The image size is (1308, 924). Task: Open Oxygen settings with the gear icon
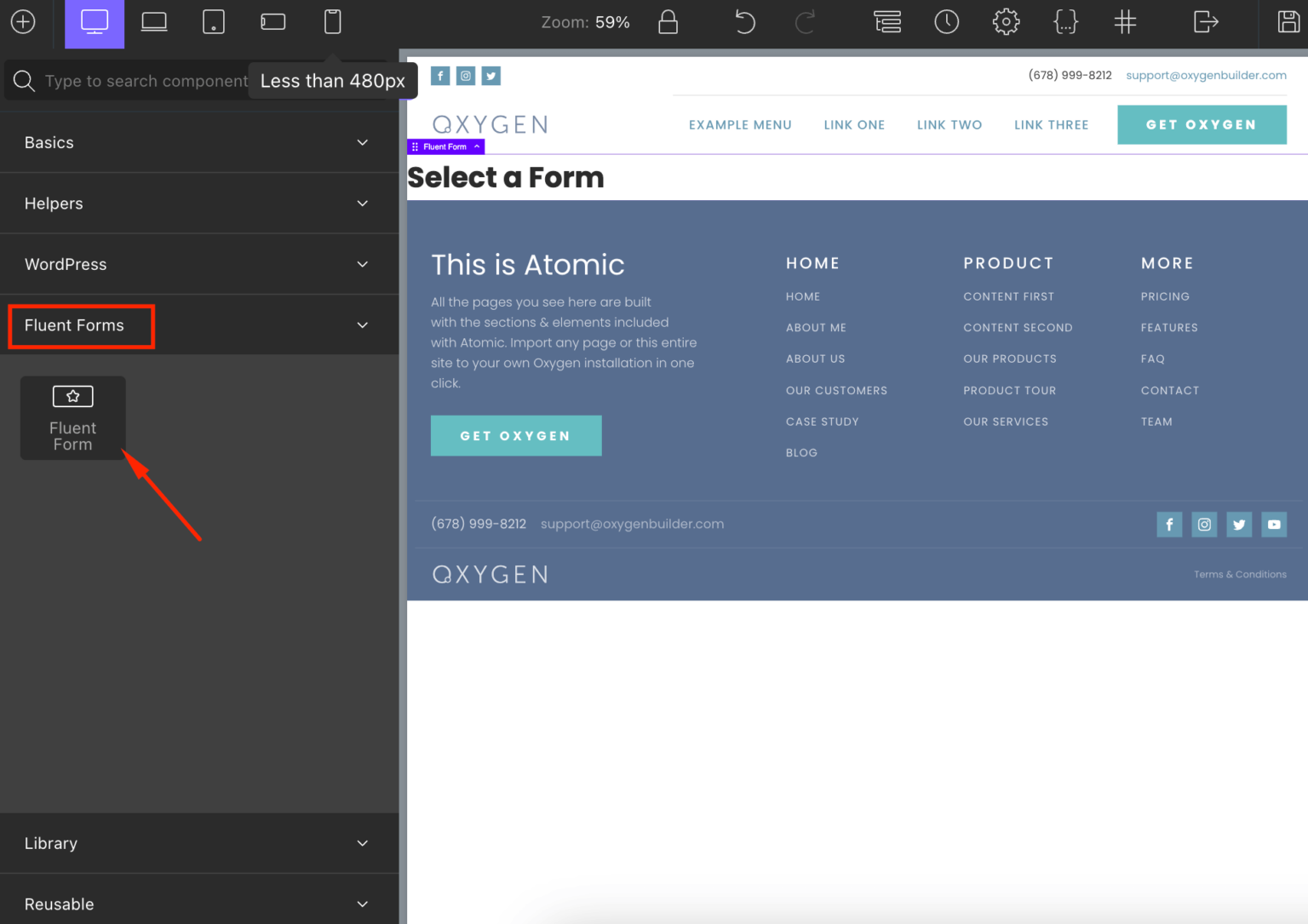point(1006,22)
